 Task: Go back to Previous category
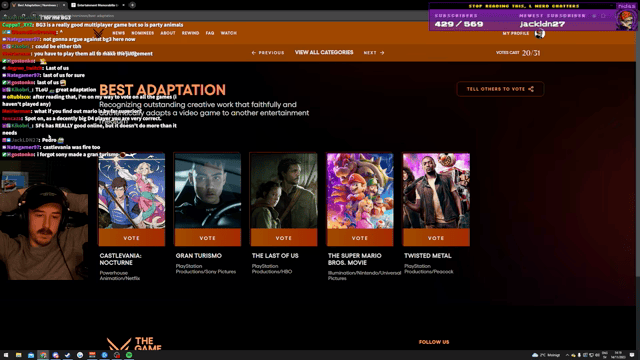(x=268, y=53)
